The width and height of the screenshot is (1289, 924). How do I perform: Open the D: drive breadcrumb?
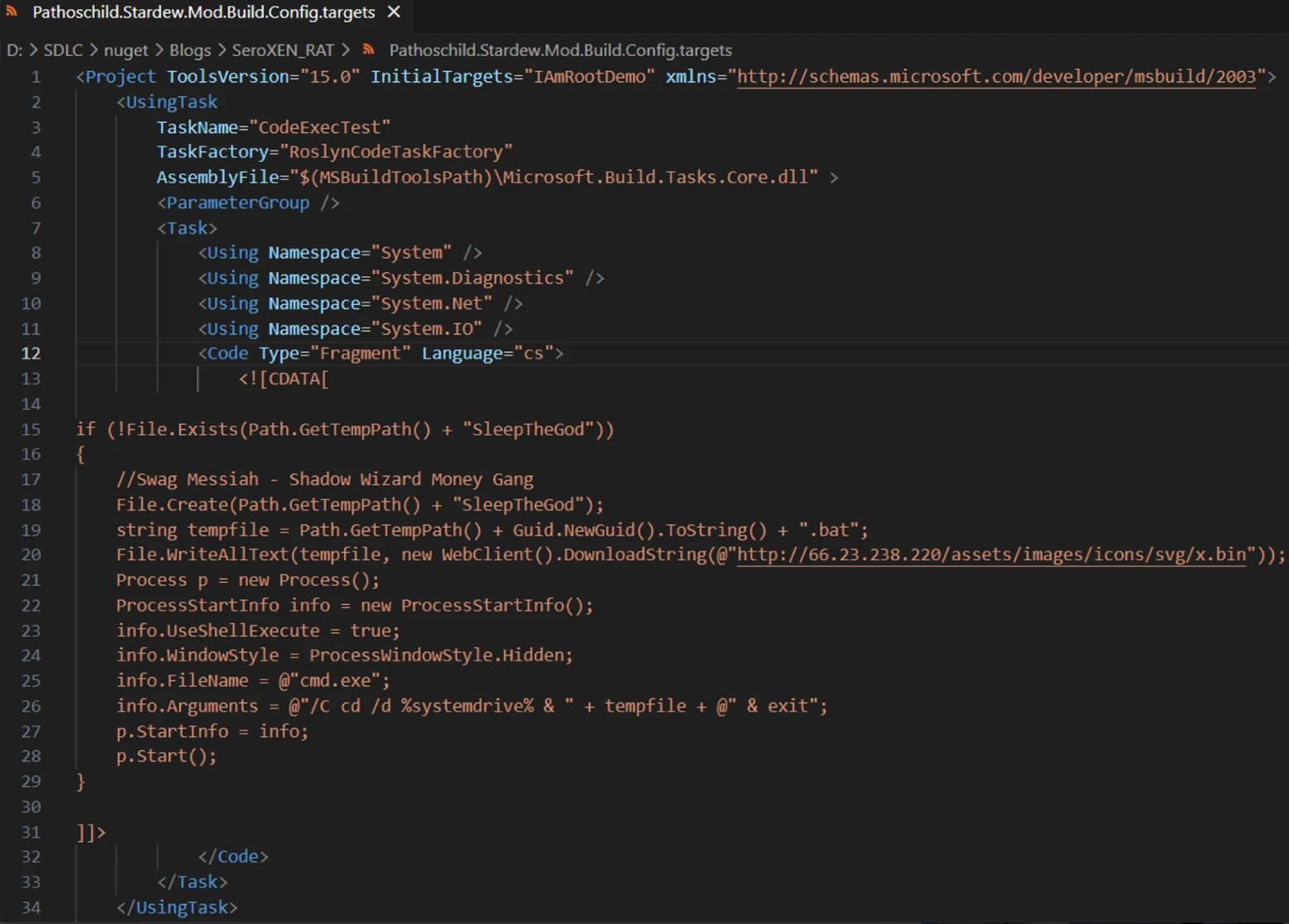[14, 50]
